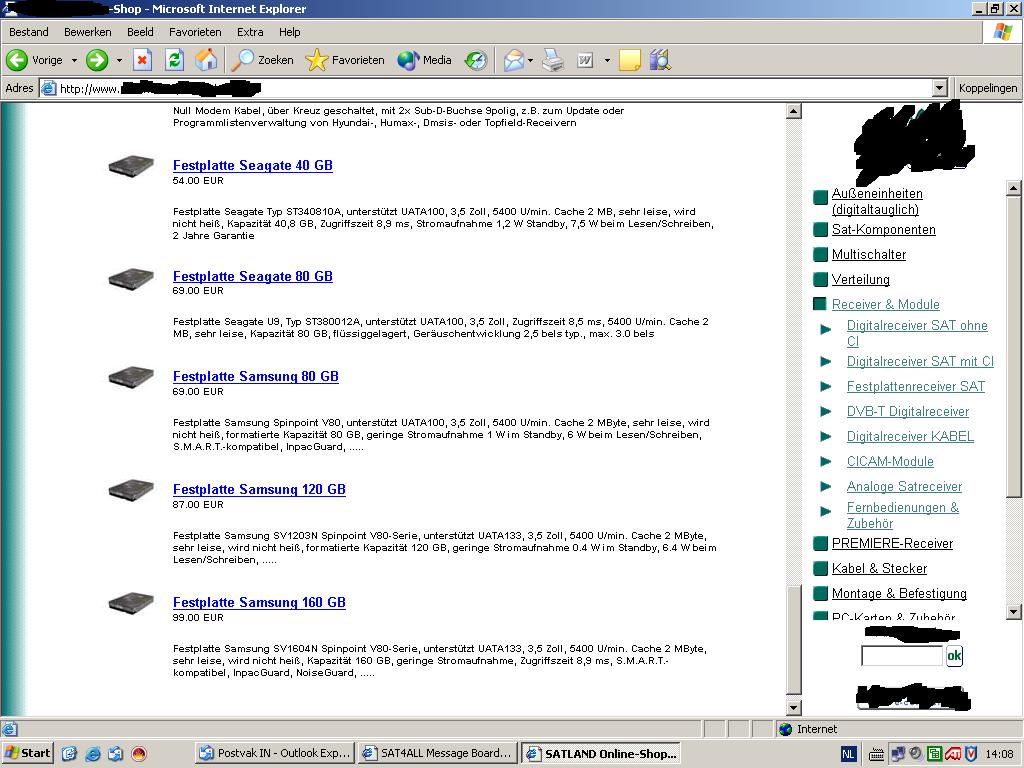The image size is (1024, 768).
Task: Click the sidebar menu scrollbar down arrow
Action: pos(1014,612)
